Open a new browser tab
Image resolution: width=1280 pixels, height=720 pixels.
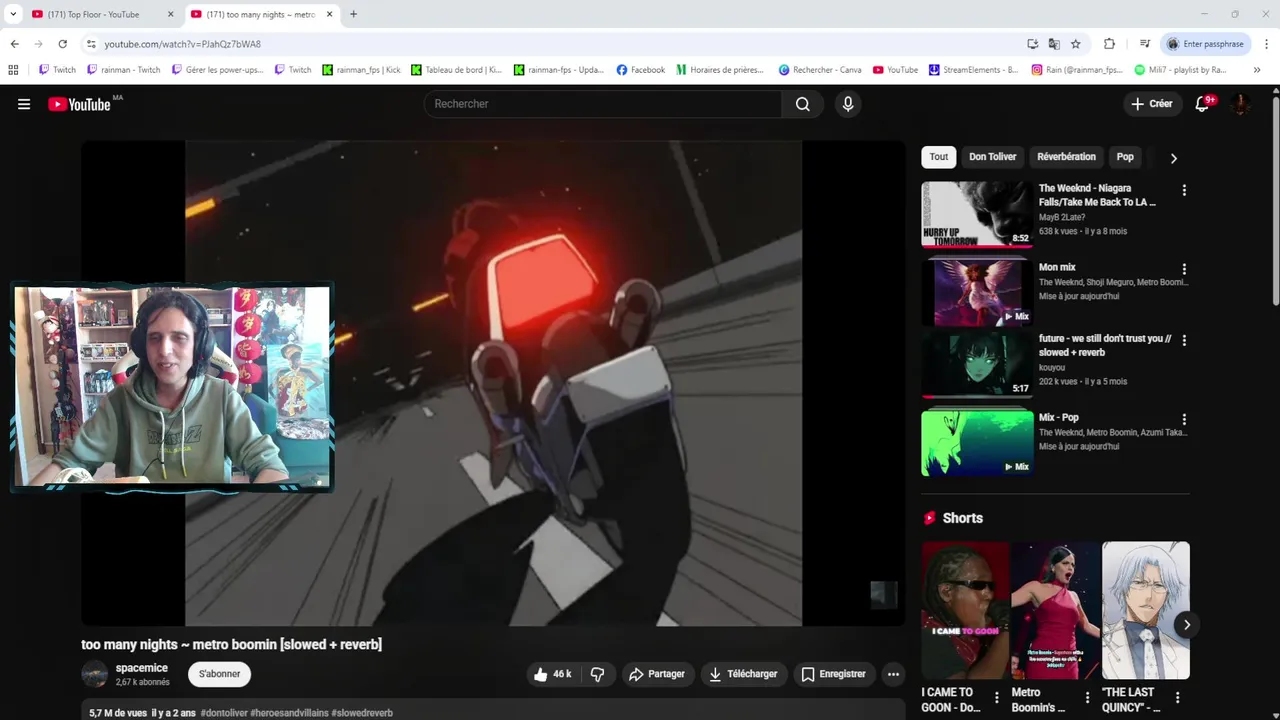point(353,14)
